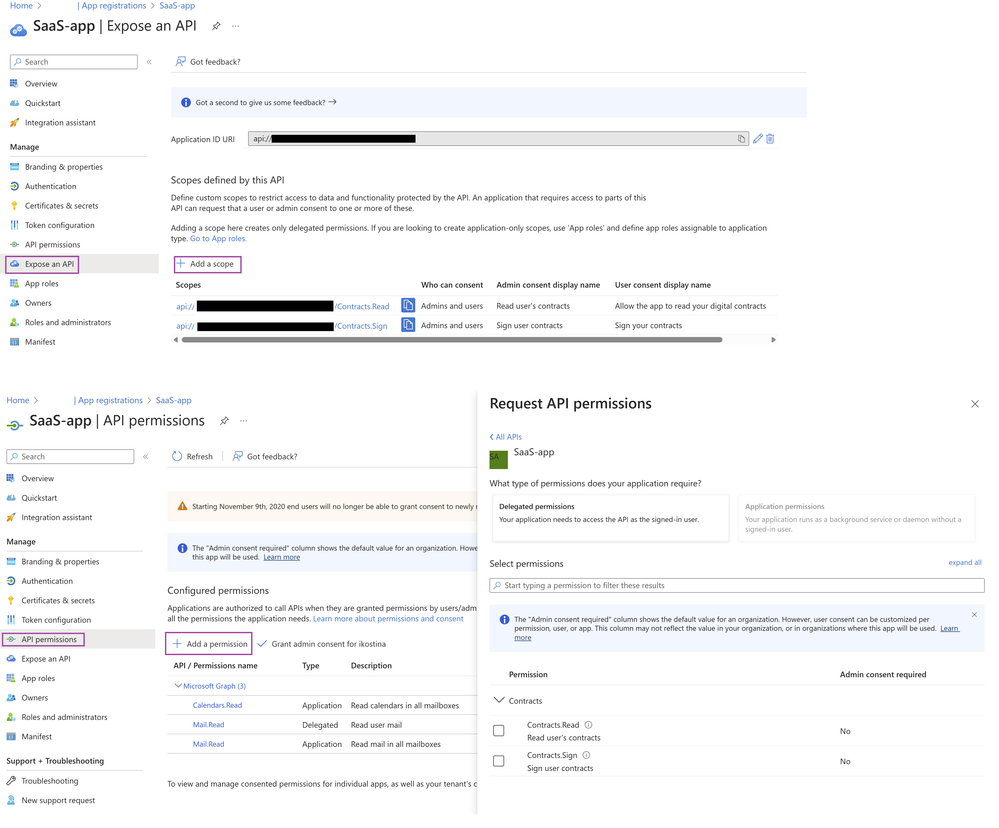This screenshot has height=828, width=999.
Task: Click scroll right arrow of scopes table
Action: click(x=773, y=340)
